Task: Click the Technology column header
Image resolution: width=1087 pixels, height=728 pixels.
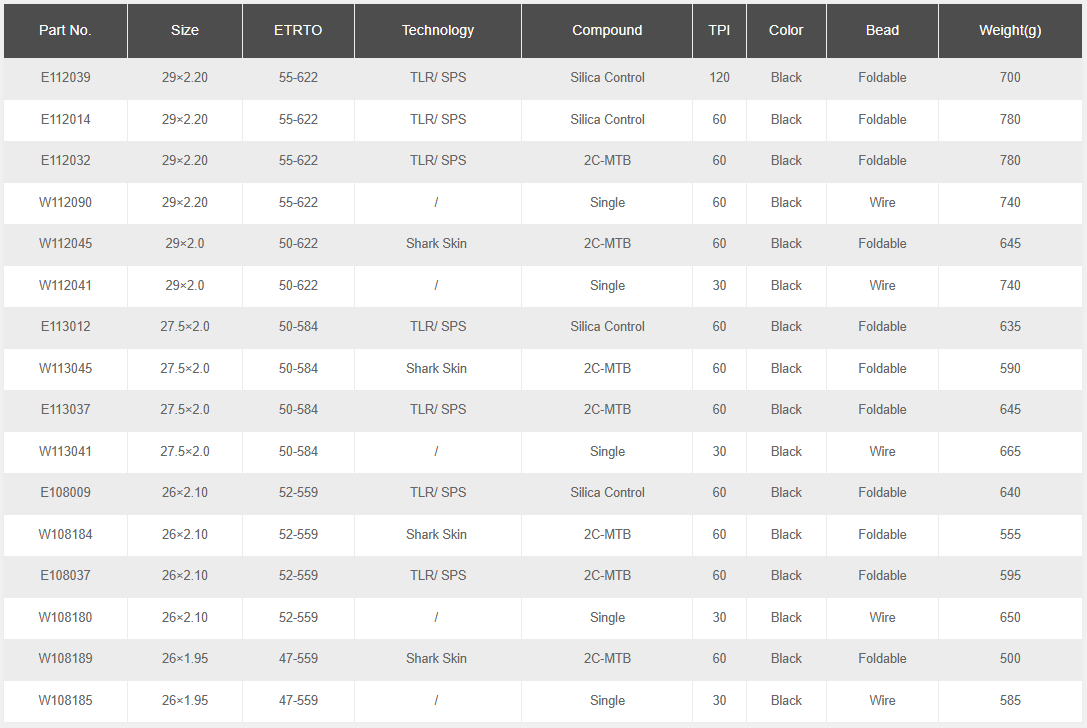Action: (x=438, y=30)
